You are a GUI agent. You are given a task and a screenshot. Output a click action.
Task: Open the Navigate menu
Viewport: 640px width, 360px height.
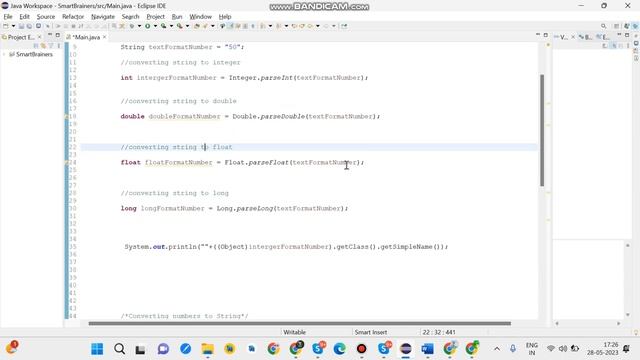point(103,17)
